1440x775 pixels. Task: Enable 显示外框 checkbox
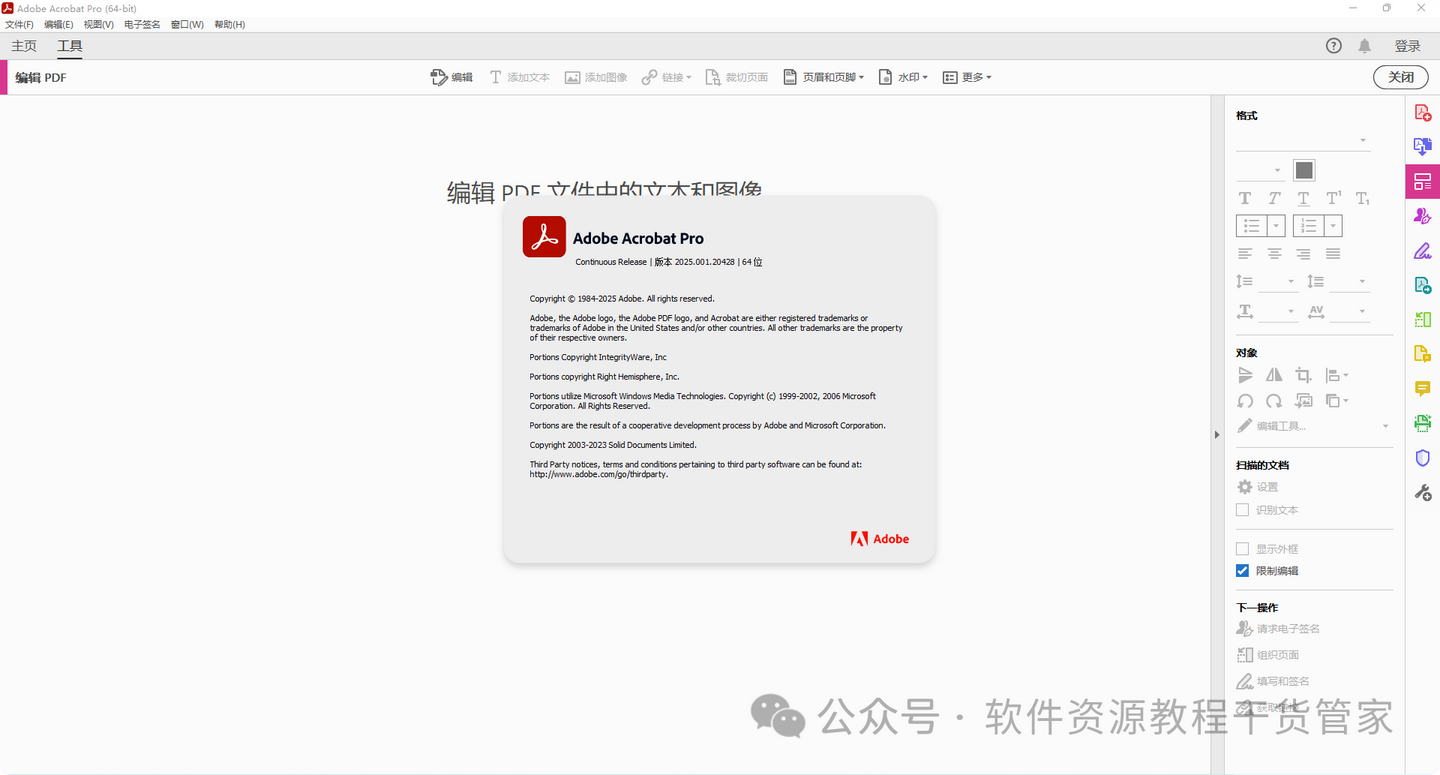click(x=1242, y=549)
